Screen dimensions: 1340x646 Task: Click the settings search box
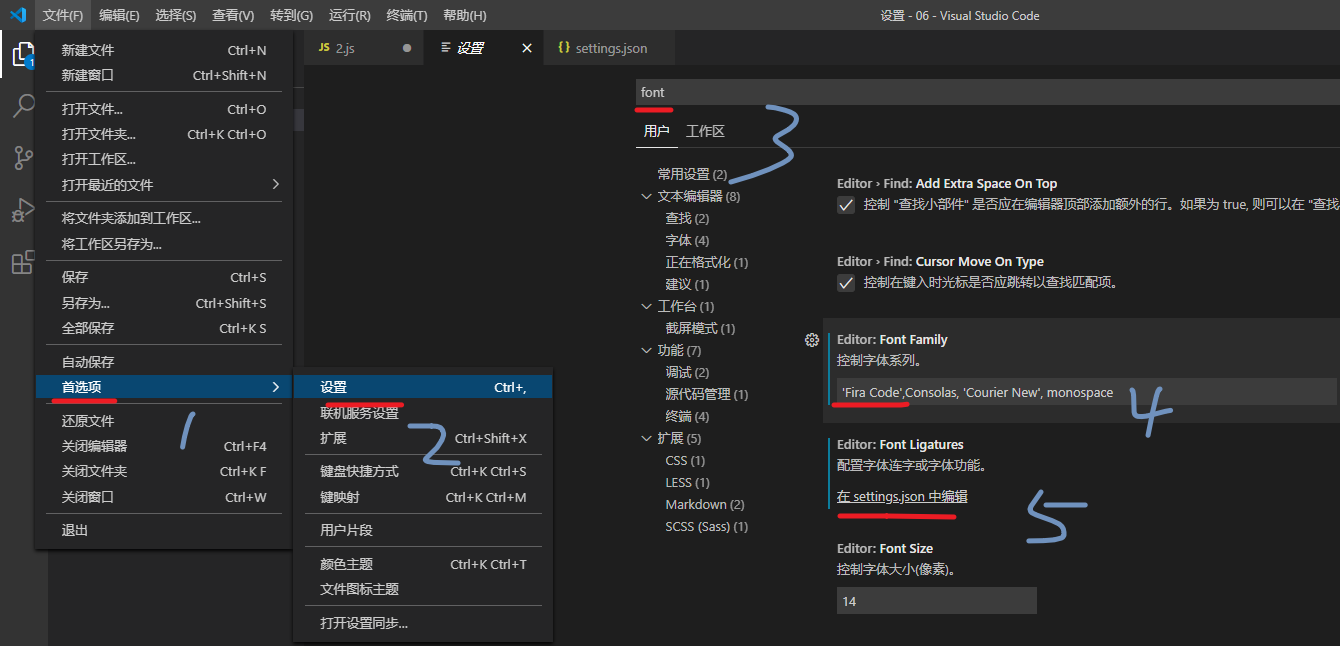point(985,92)
